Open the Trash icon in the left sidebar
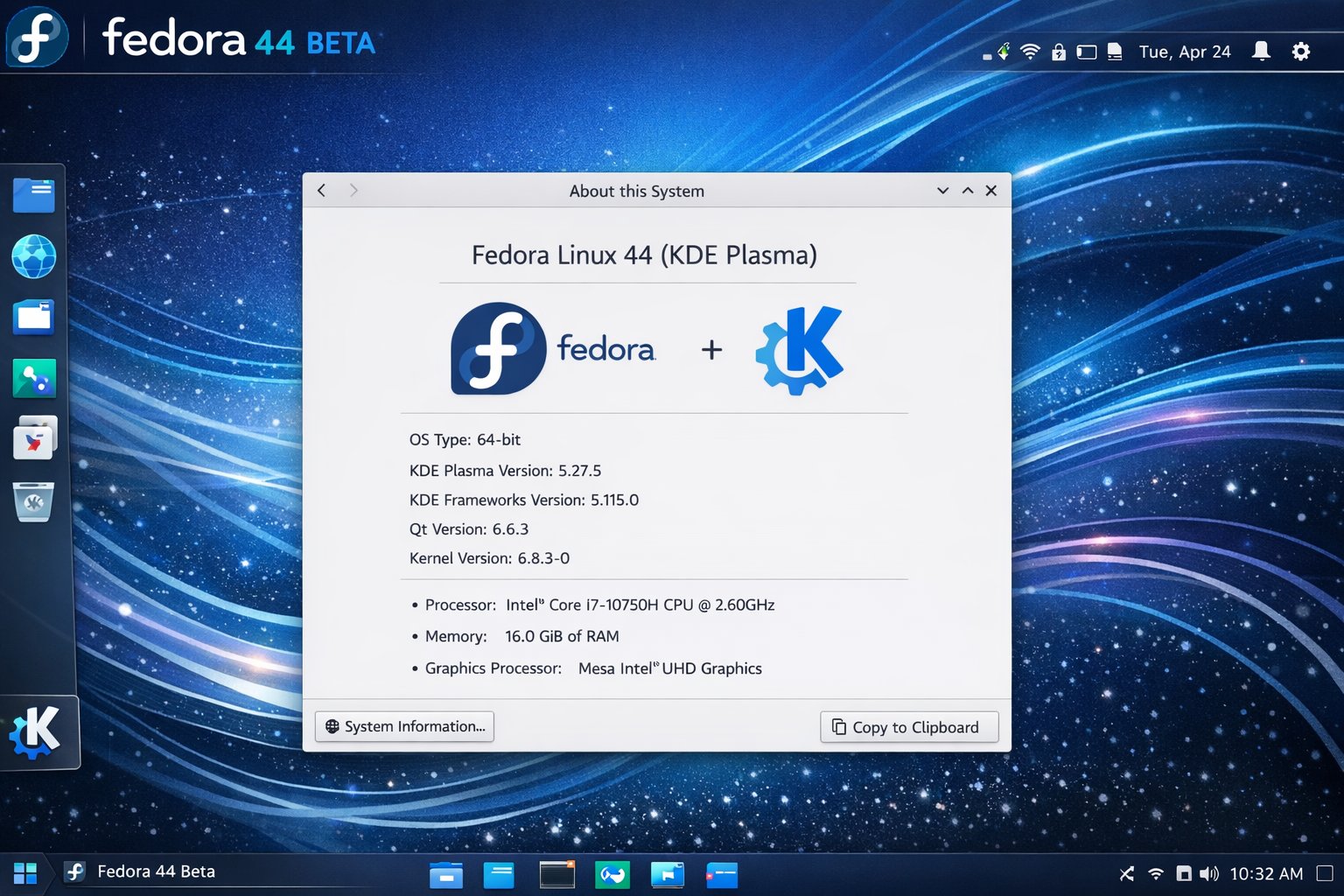Image resolution: width=1344 pixels, height=896 pixels. tap(34, 502)
